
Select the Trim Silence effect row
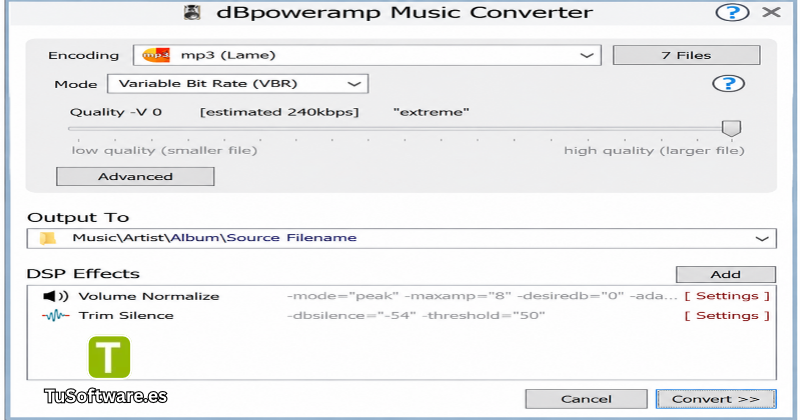[x=402, y=316]
